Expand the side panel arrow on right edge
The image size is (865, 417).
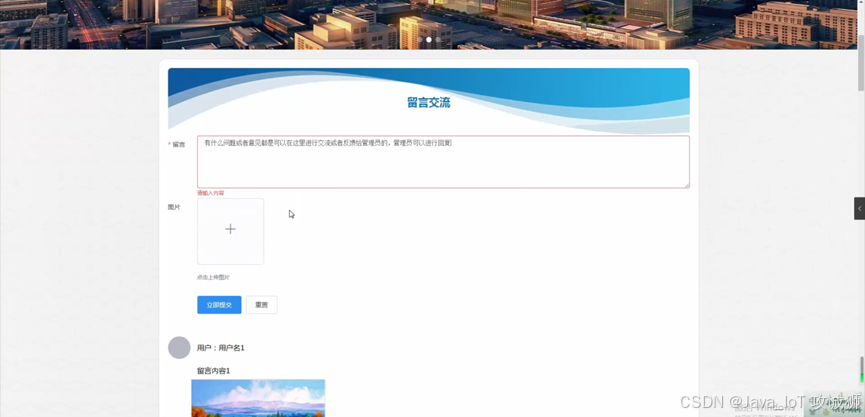click(859, 208)
